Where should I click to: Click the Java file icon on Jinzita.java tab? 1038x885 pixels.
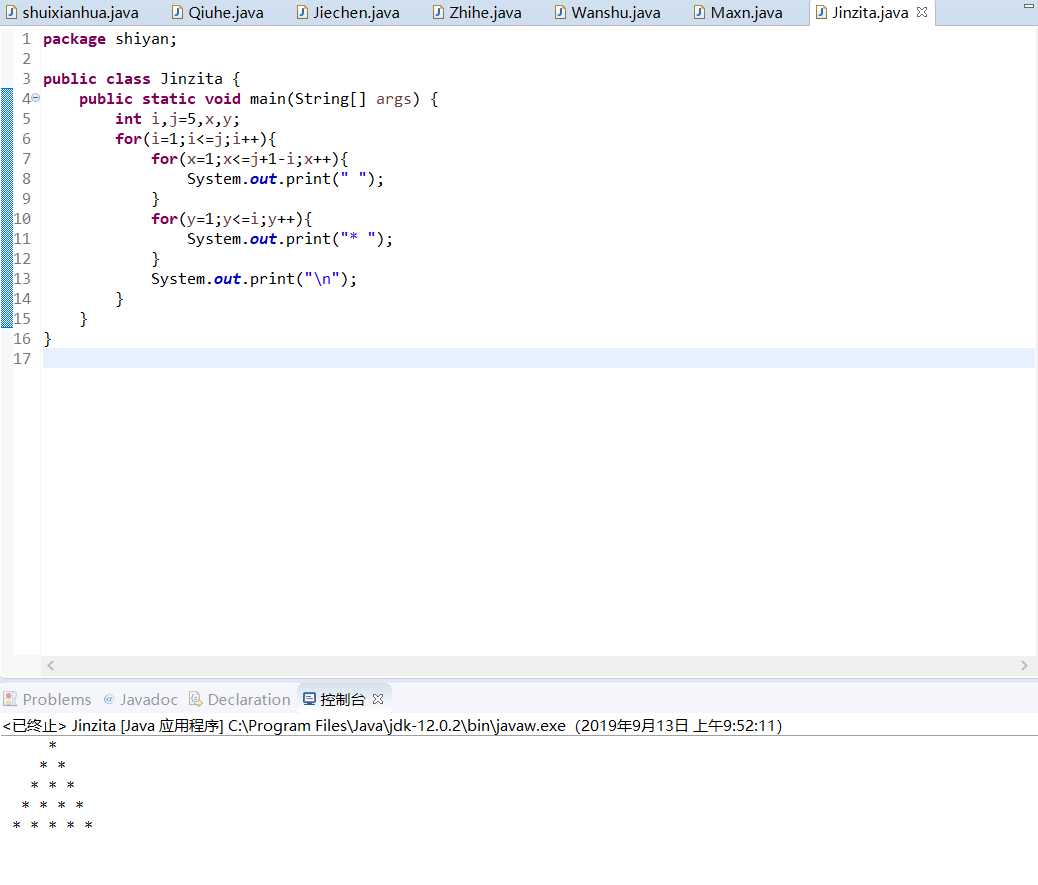pyautogui.click(x=821, y=13)
